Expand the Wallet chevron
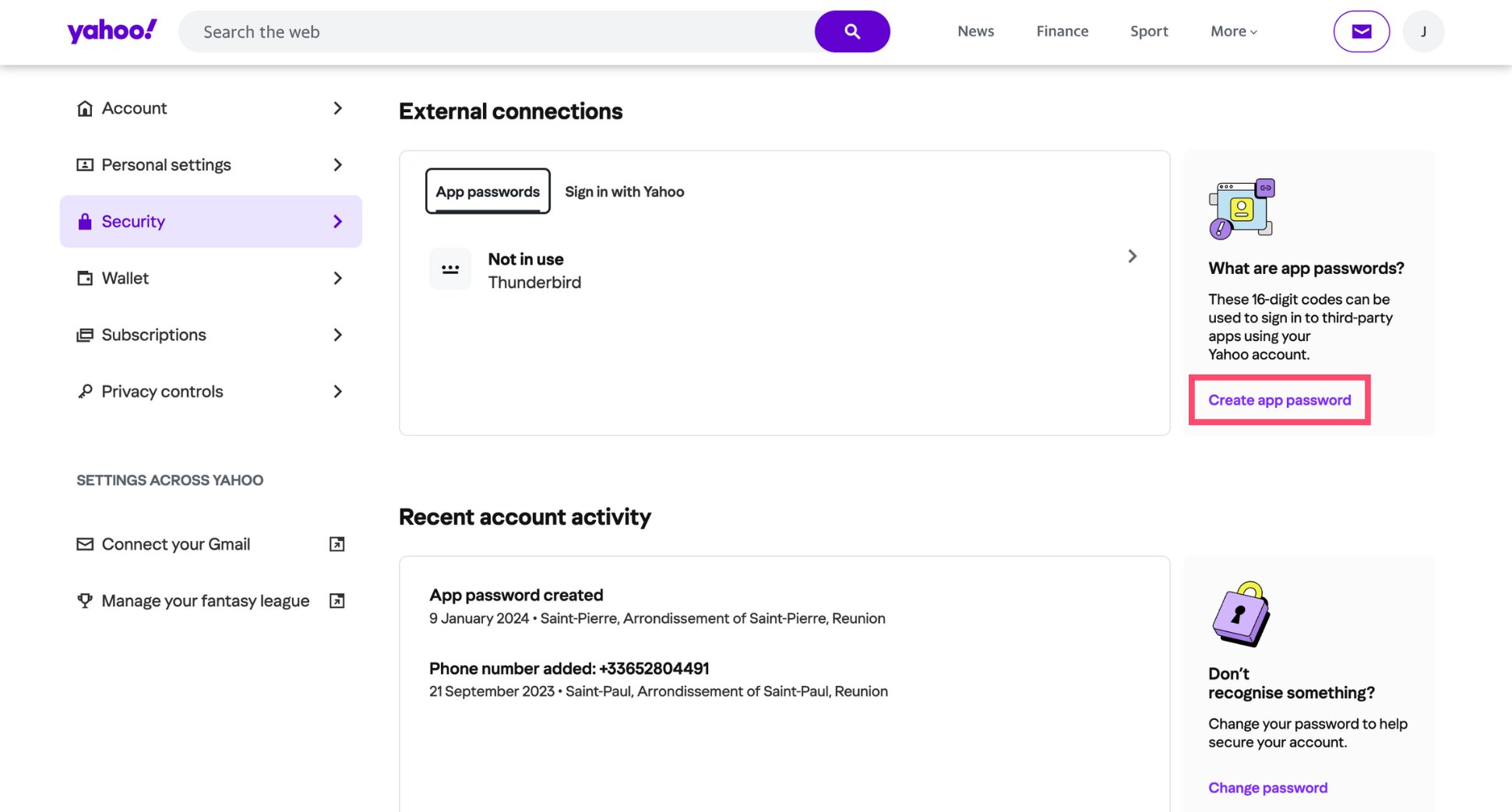 (337, 278)
